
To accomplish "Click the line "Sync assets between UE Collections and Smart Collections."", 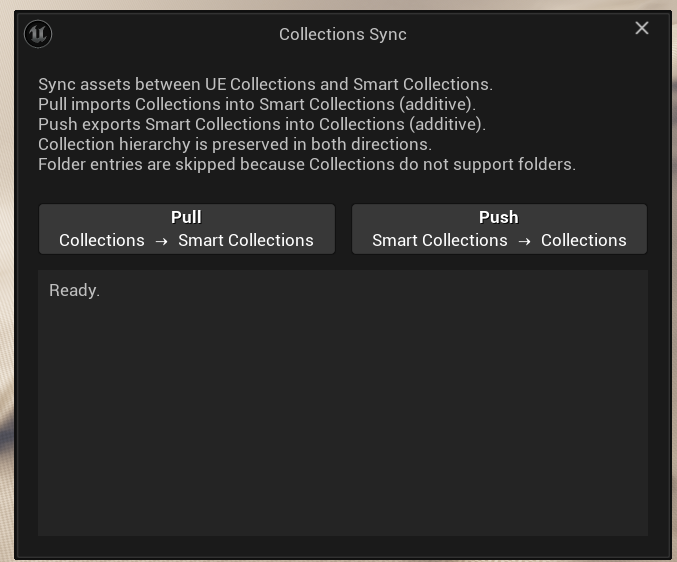I will point(265,84).
